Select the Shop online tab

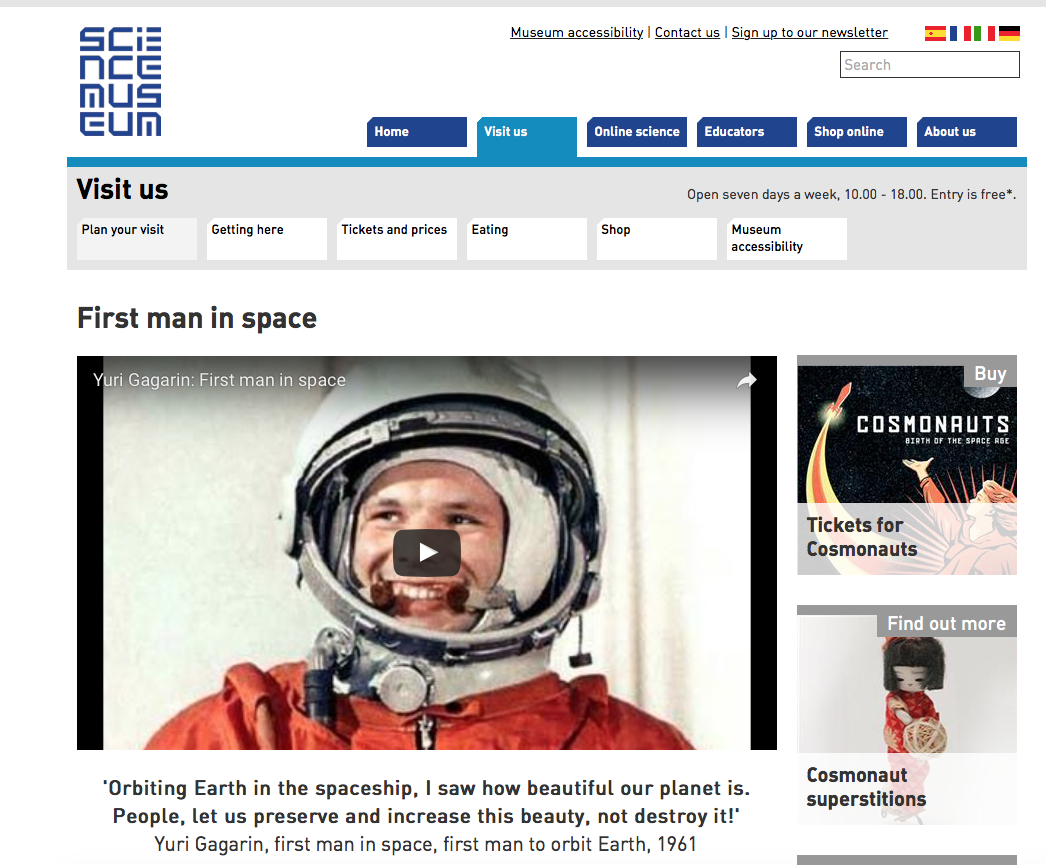pos(856,132)
